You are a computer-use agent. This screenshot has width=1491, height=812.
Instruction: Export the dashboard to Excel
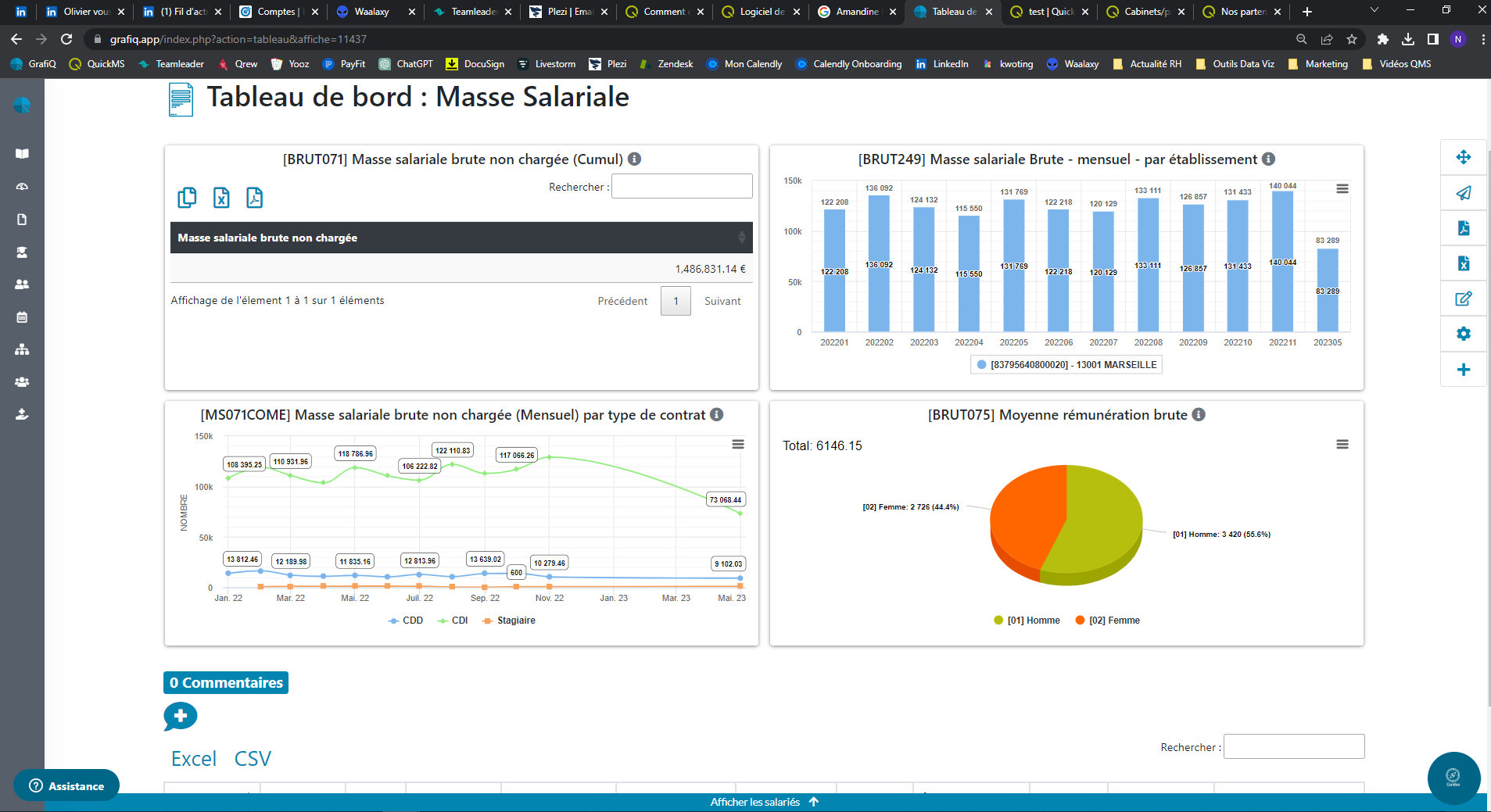pyautogui.click(x=1463, y=263)
